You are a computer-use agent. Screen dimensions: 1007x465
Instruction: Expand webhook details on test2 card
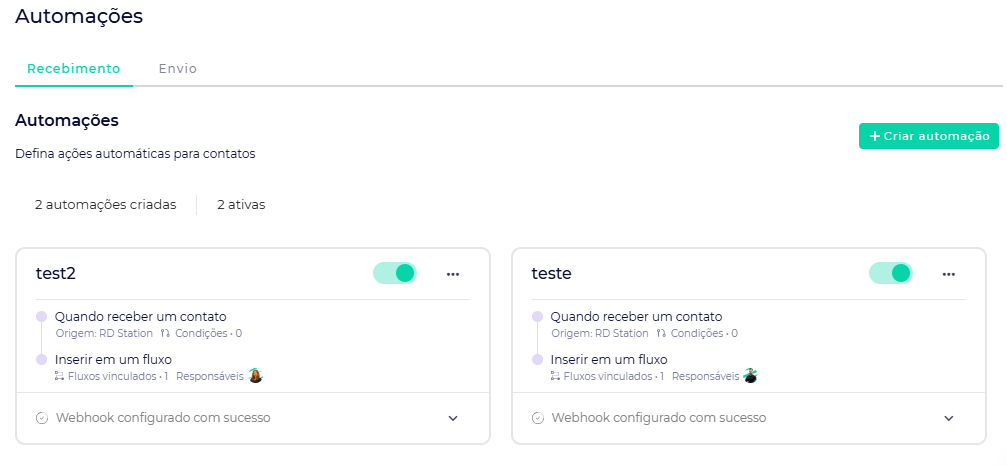[x=453, y=418]
